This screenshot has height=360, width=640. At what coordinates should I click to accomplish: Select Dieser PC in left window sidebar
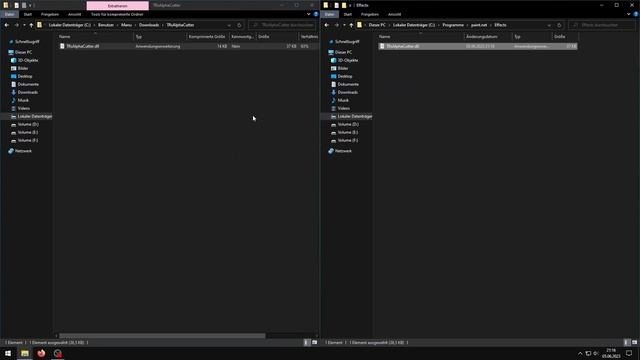23,52
